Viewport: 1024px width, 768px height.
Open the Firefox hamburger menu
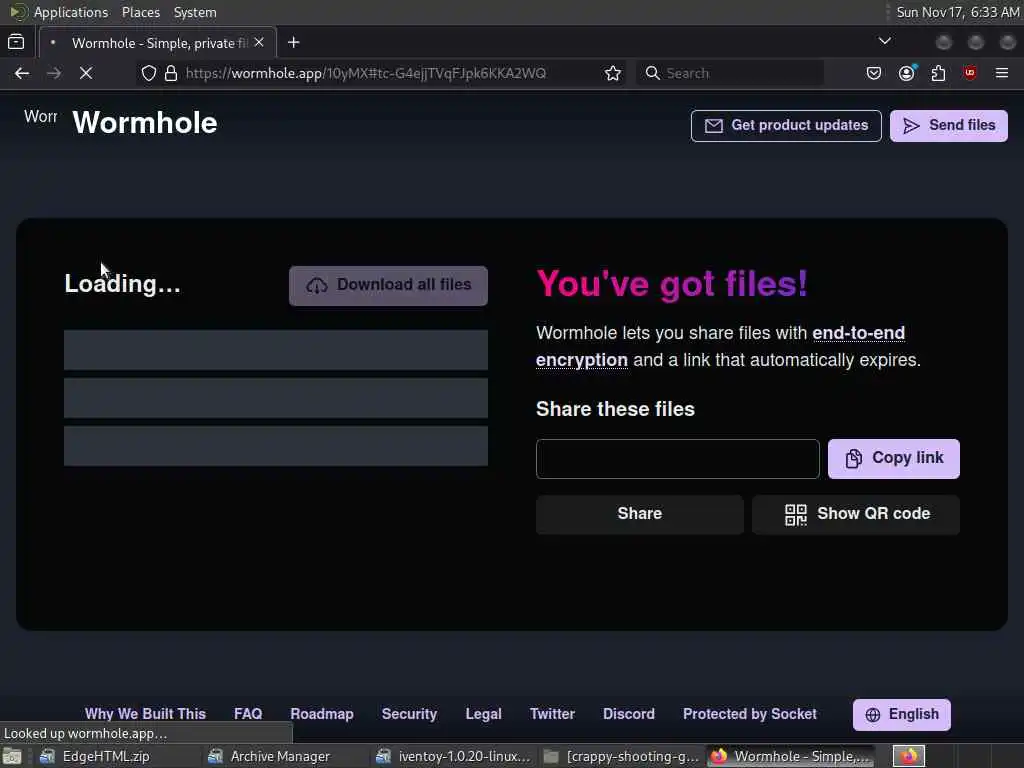pos(1002,73)
